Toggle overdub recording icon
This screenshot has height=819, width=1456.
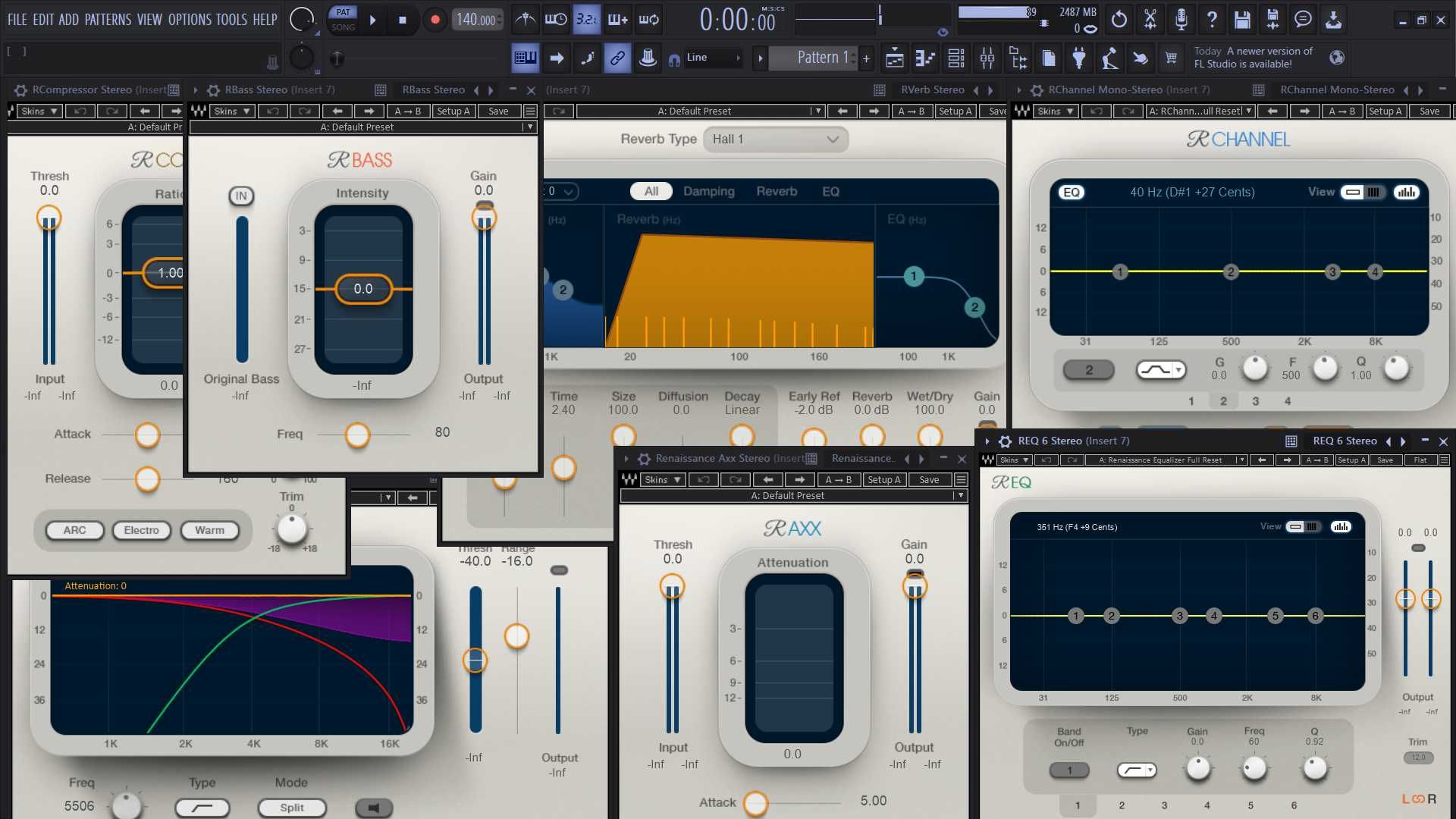pyautogui.click(x=617, y=20)
